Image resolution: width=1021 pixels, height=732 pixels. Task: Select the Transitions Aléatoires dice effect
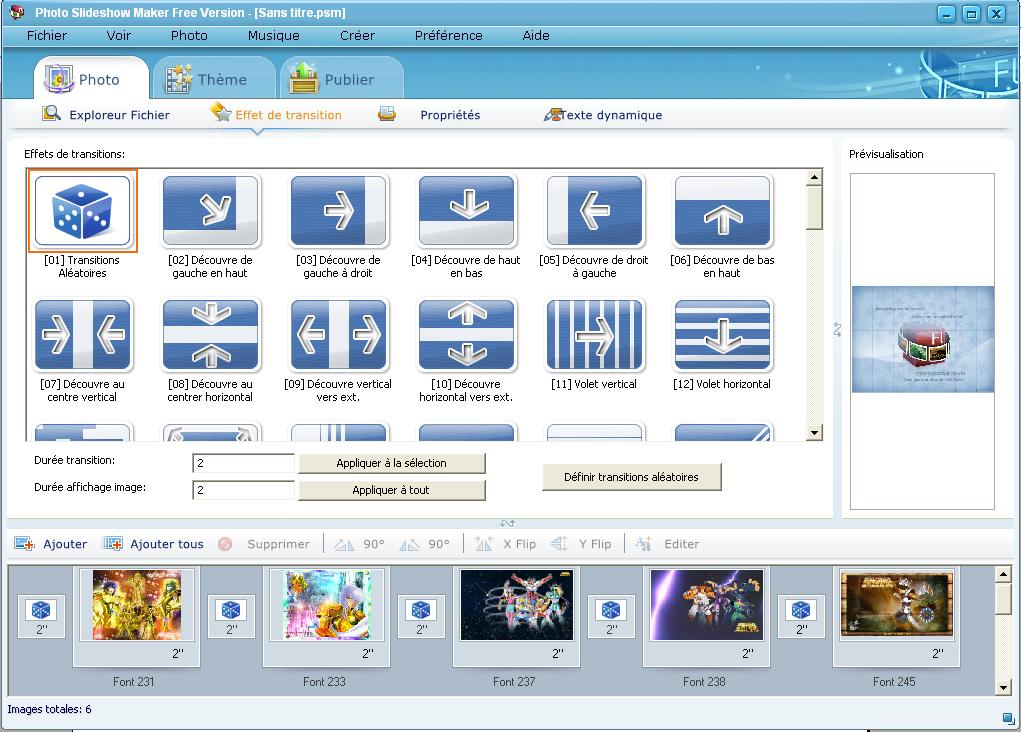[83, 211]
